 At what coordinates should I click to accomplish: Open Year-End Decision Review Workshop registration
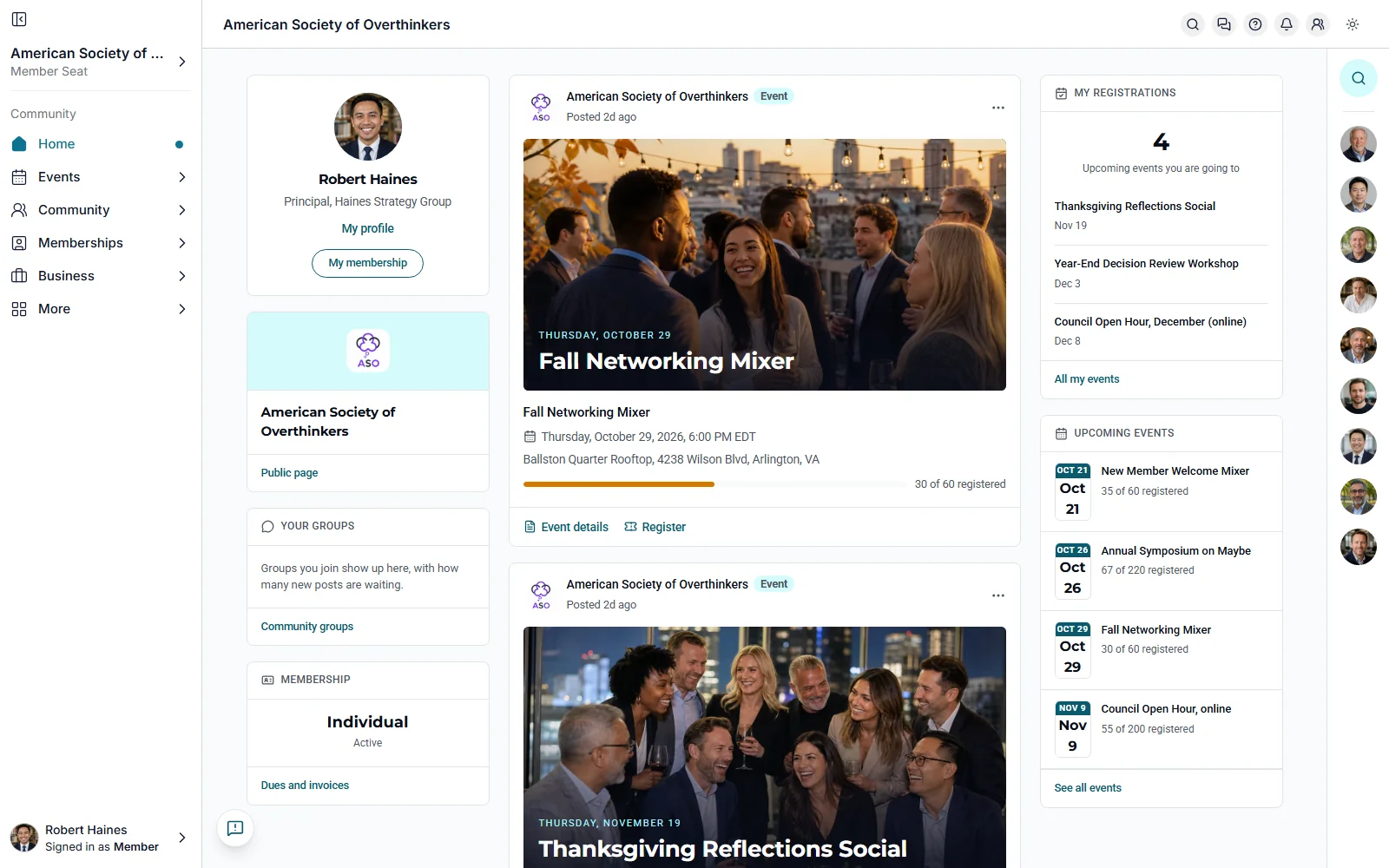1161,273
